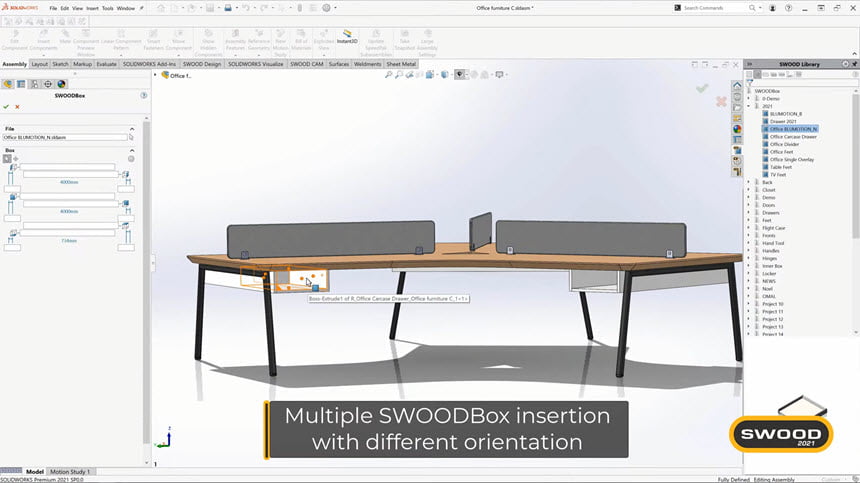Click the Instant3D ribbon button

point(347,37)
